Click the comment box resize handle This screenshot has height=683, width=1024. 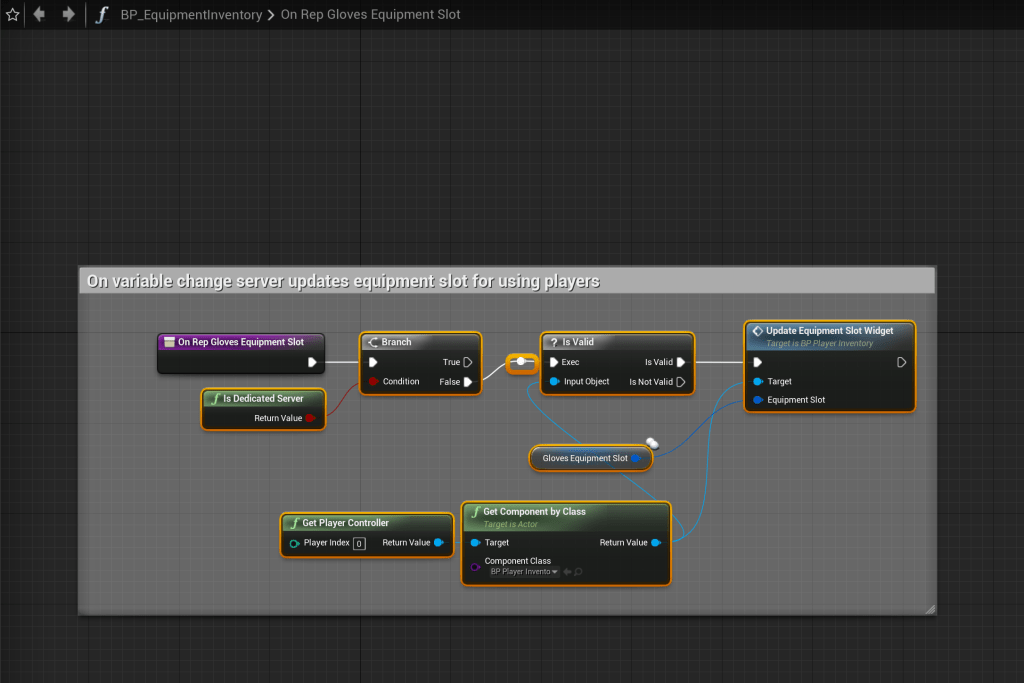pos(929,608)
